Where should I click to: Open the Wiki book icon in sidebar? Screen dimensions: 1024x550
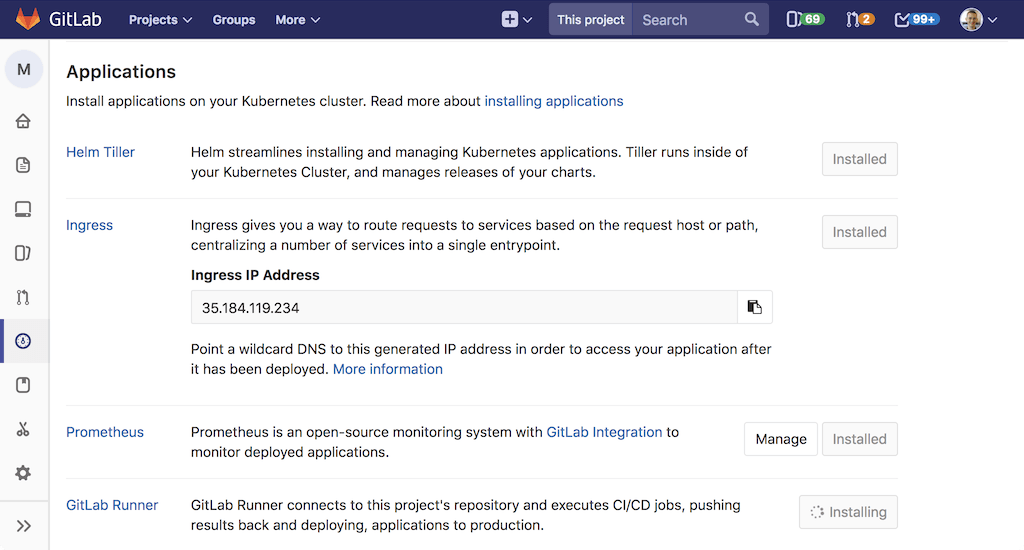coord(23,385)
